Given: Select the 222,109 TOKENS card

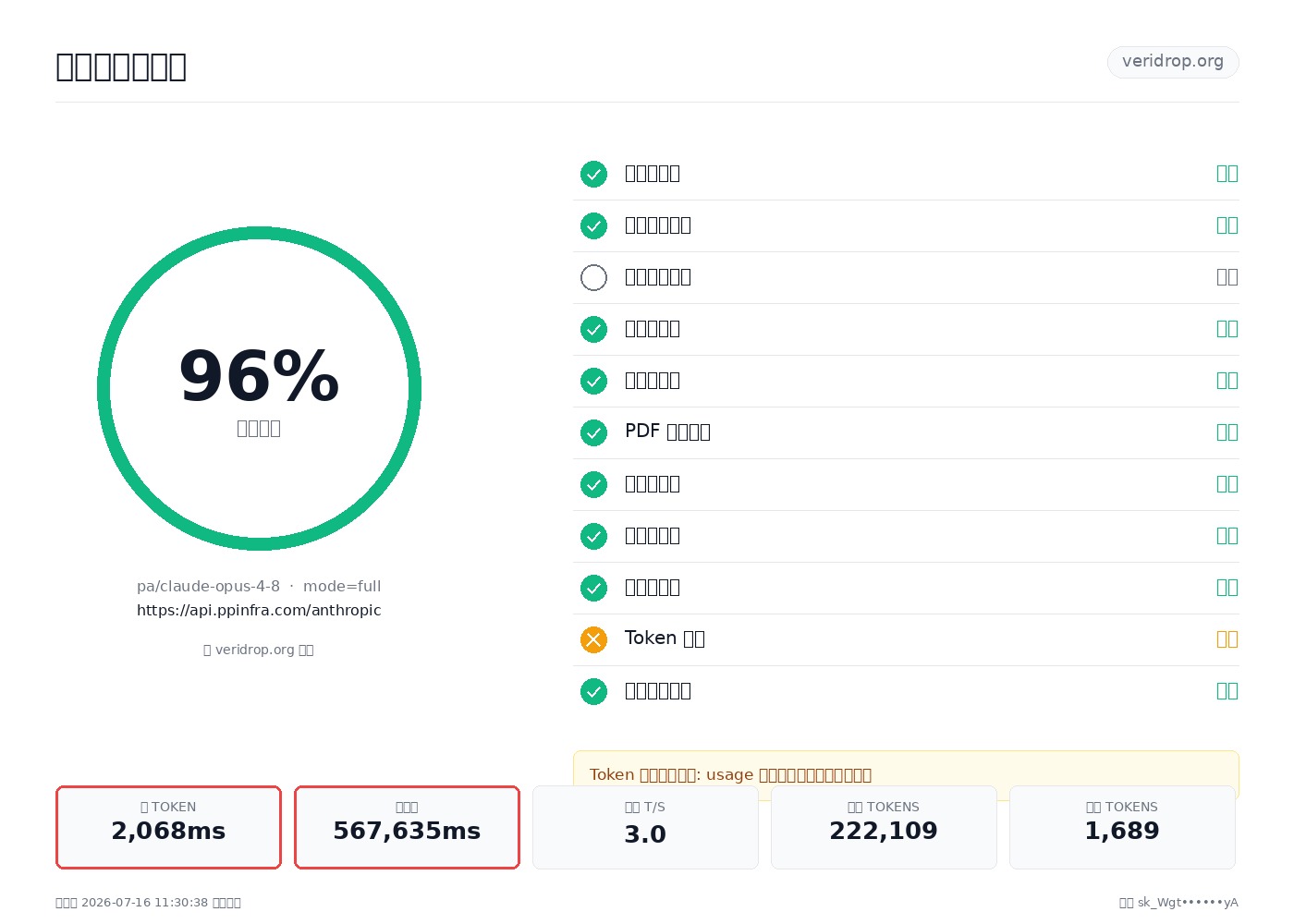Looking at the screenshot, I should (884, 827).
